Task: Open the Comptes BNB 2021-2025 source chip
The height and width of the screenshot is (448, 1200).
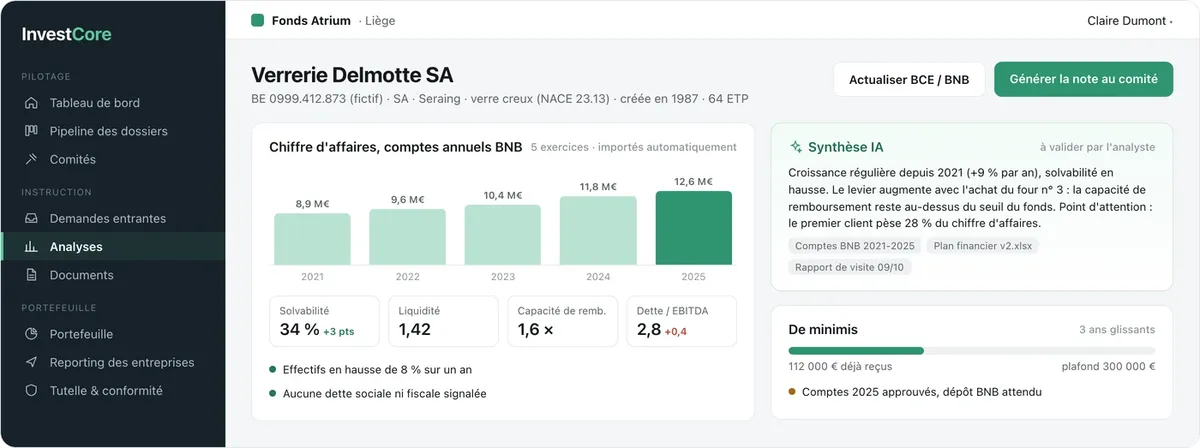Action: [855, 246]
